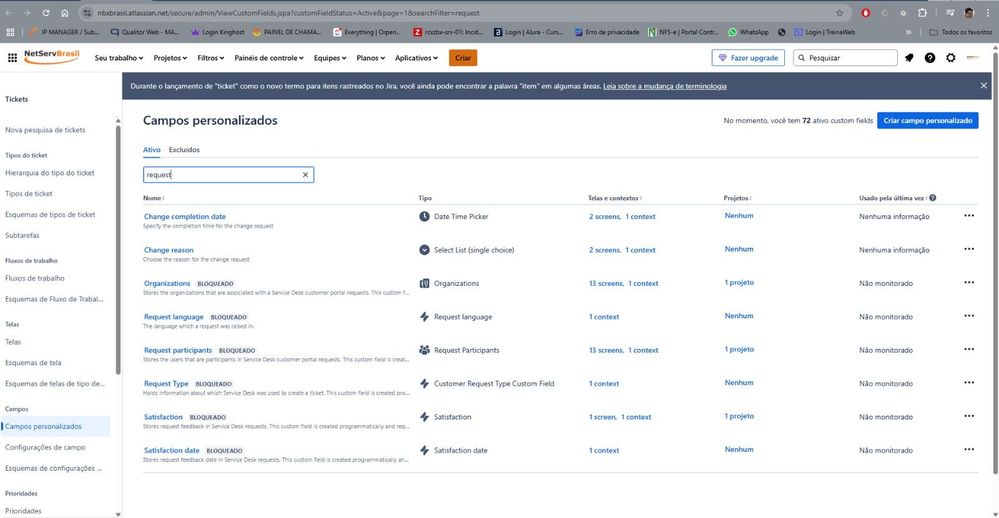Click the sidebar vertical scrollbar
Image resolution: width=999 pixels, height=518 pixels.
click(118, 250)
